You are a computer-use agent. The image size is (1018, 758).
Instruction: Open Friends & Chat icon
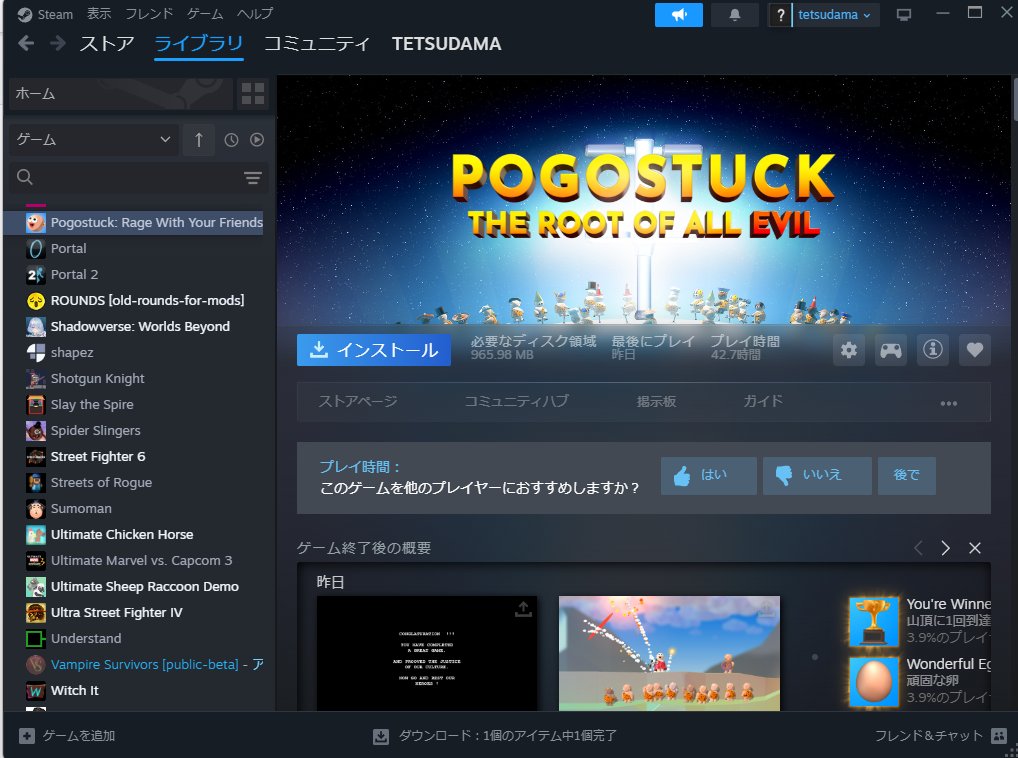999,735
